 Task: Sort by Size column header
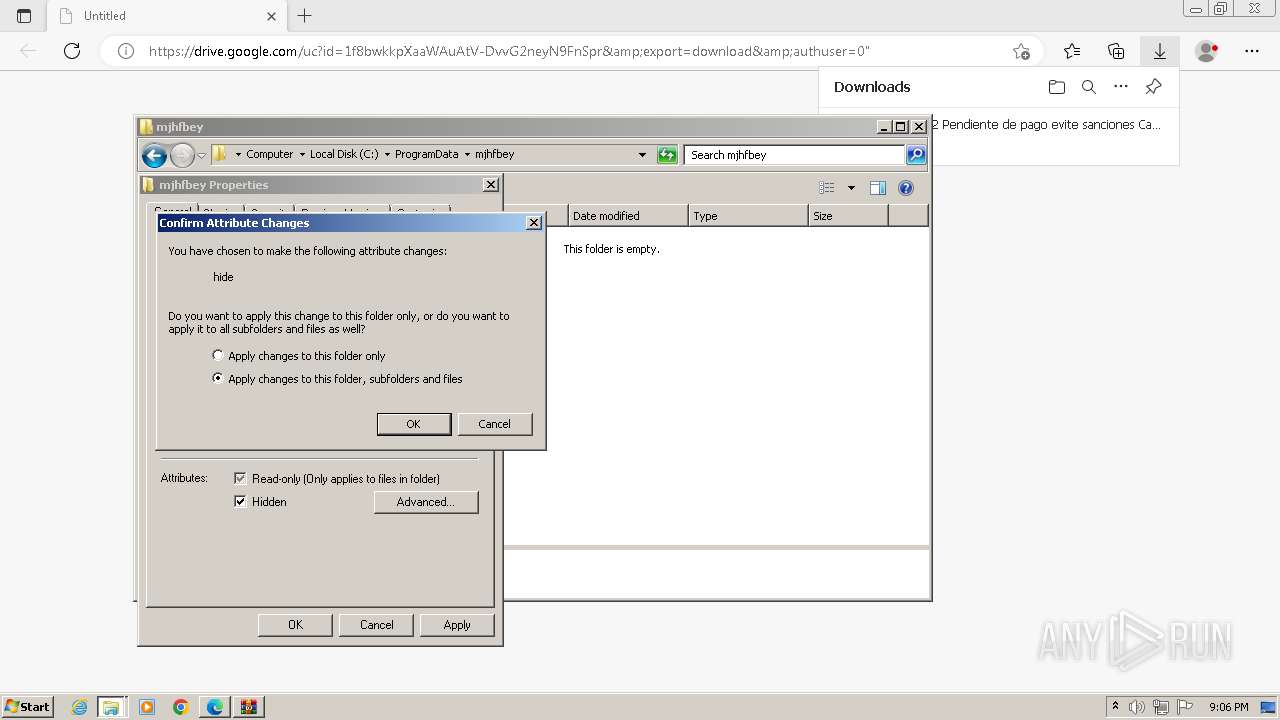pos(848,216)
